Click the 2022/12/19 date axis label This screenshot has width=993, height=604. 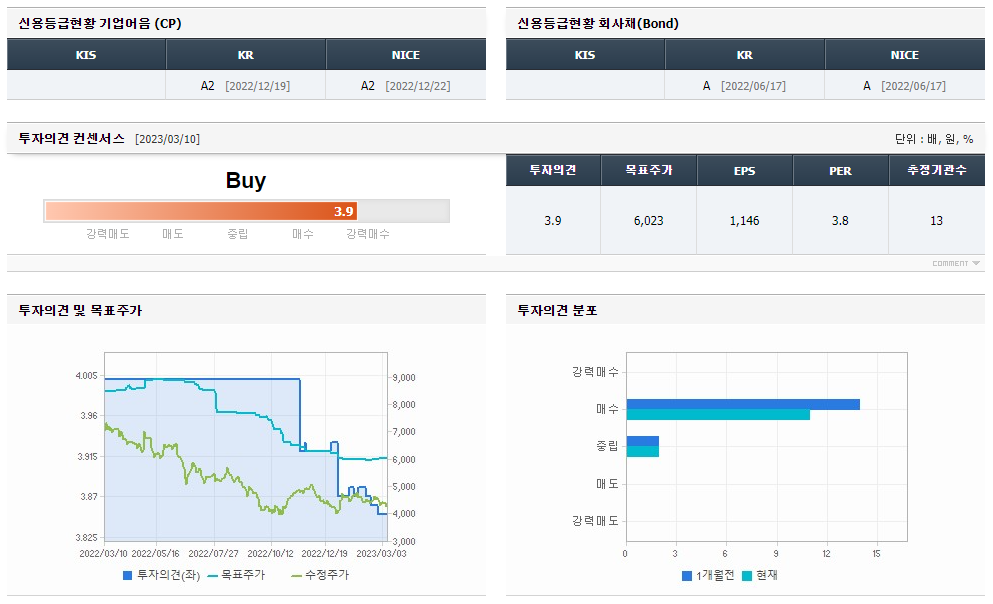pos(324,553)
